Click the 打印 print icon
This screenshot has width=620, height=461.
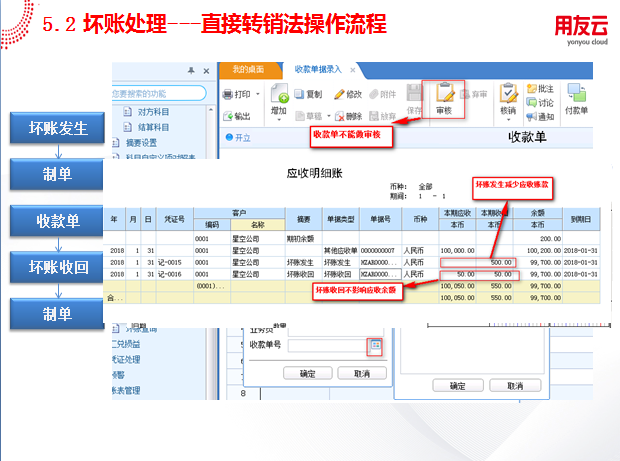coord(227,94)
